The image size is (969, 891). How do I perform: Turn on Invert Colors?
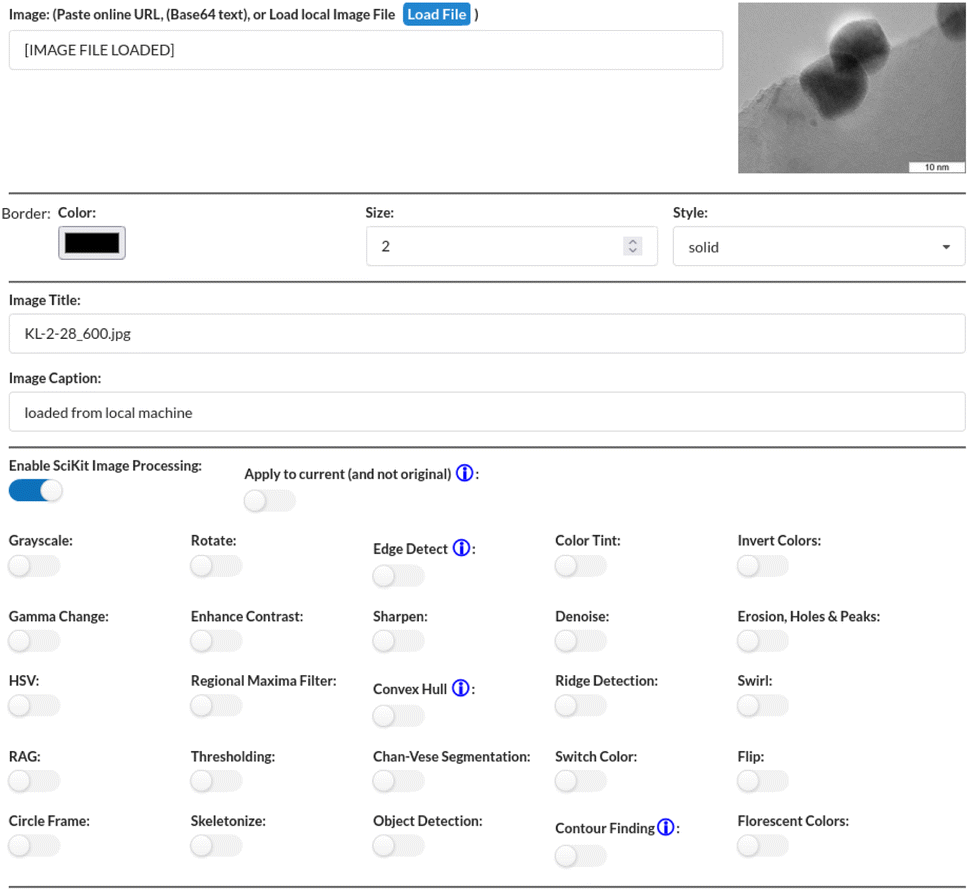coord(761,565)
